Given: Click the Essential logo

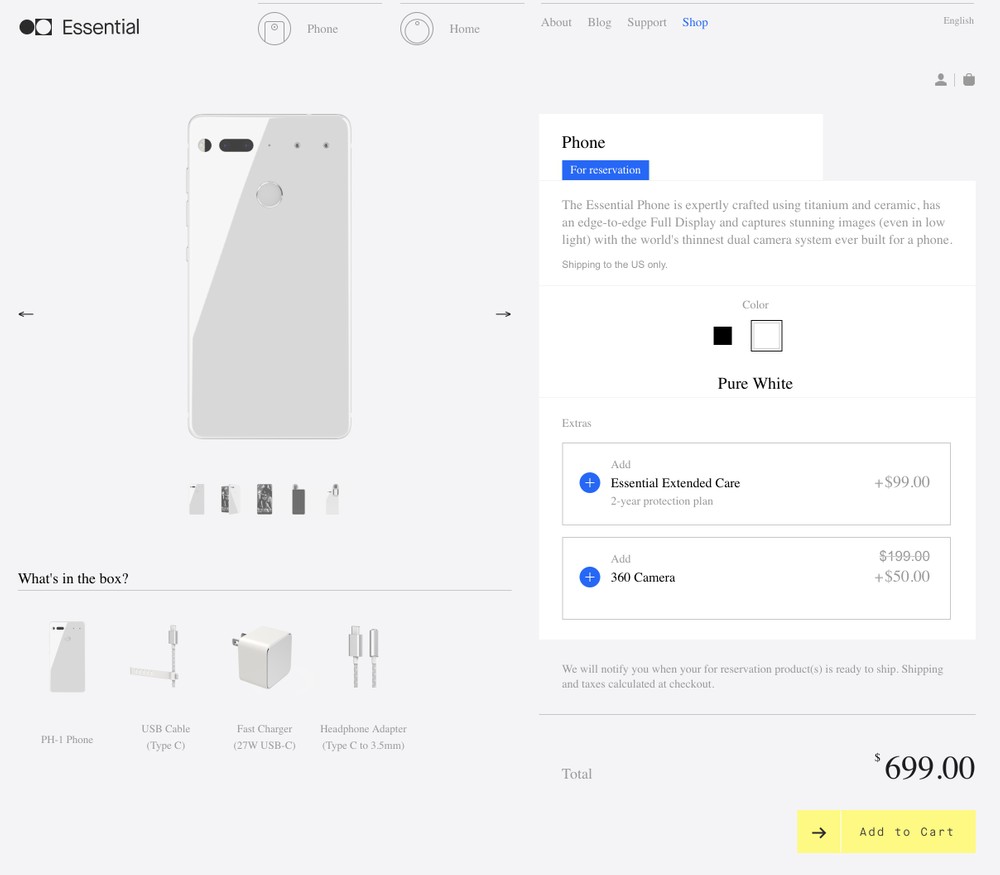Looking at the screenshot, I should tap(80, 27).
